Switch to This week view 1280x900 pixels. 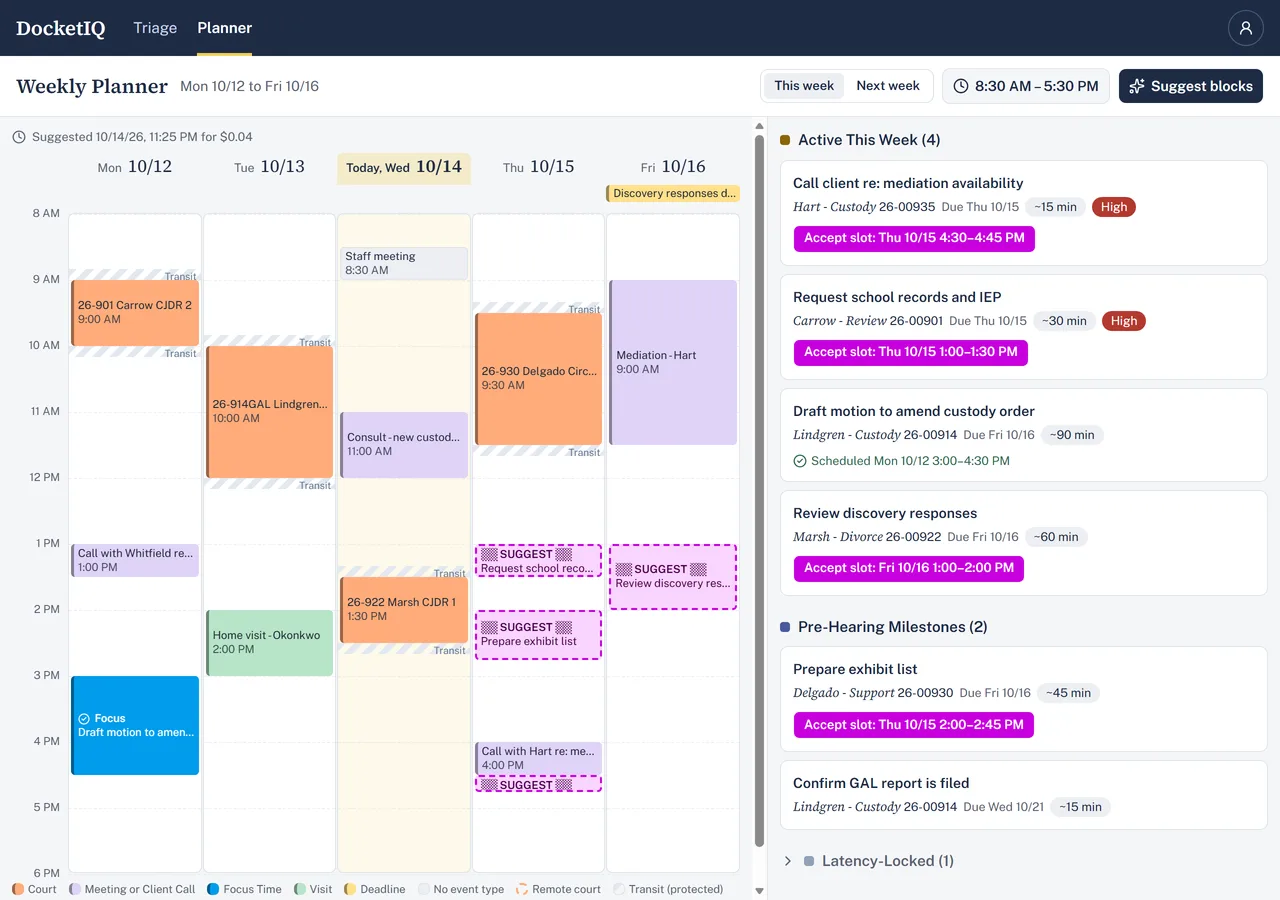click(804, 86)
